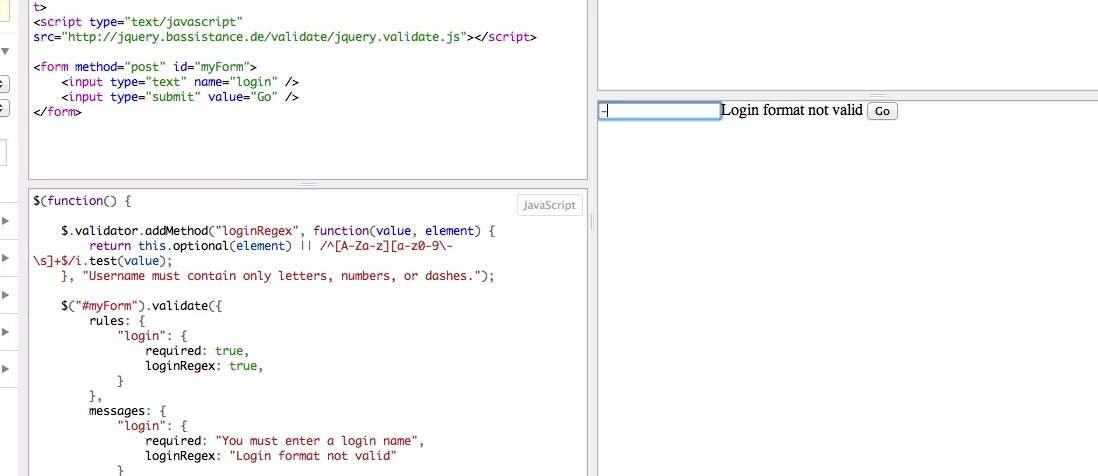Viewport: 1098px width, 476px height.
Task: Click the jquery.validate.js script src URL
Action: pyautogui.click(x=264, y=37)
